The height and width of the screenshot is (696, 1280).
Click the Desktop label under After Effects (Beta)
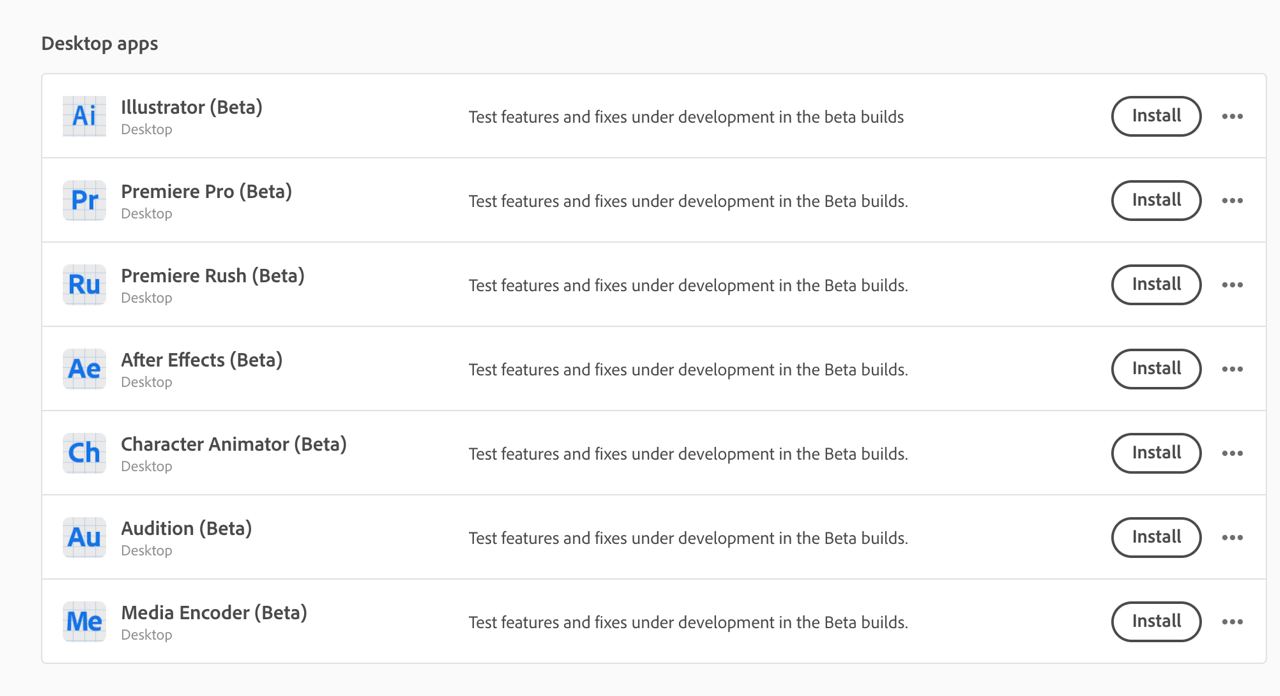(x=146, y=382)
